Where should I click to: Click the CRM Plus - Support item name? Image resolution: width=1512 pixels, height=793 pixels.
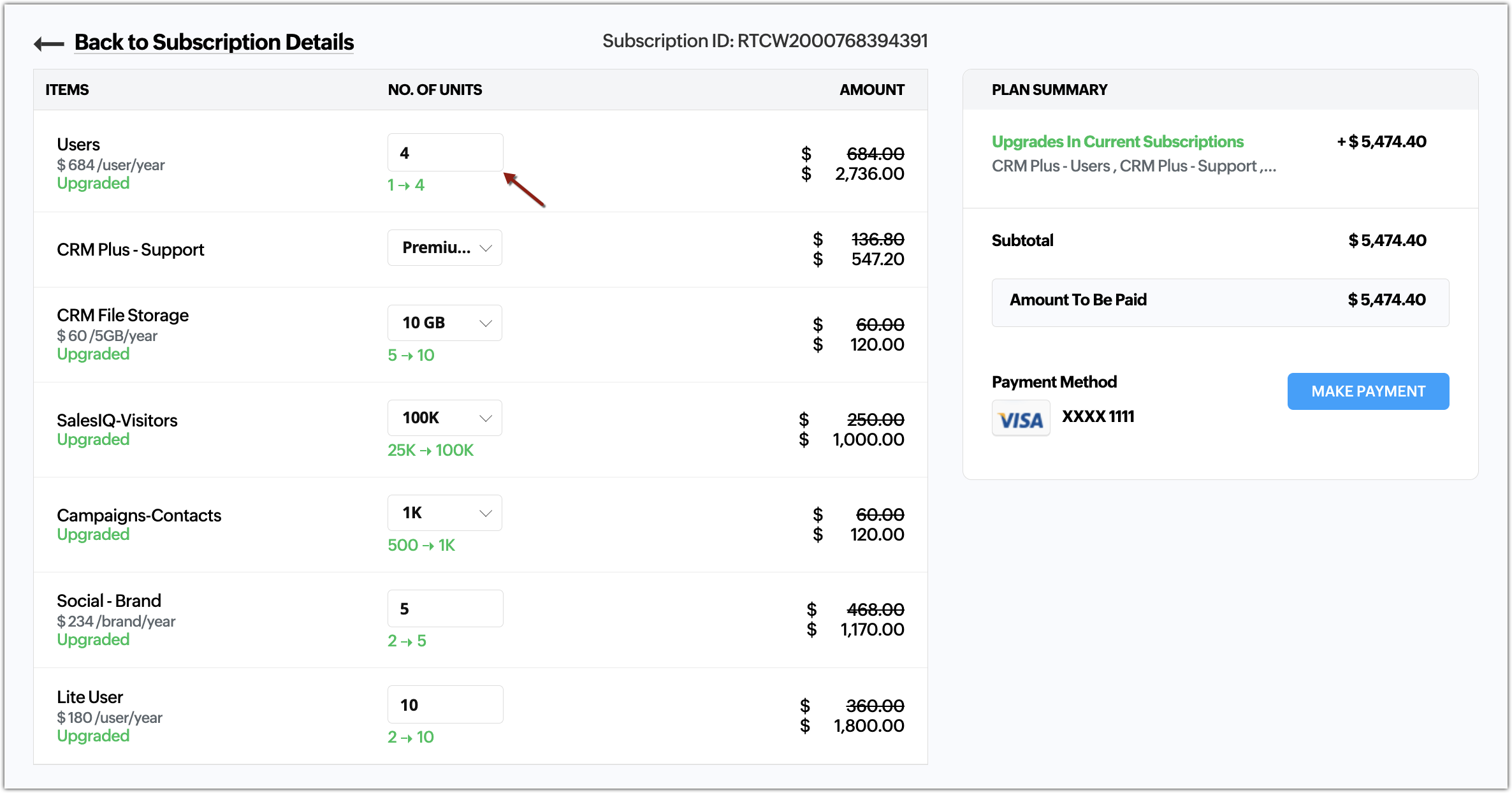pos(130,249)
